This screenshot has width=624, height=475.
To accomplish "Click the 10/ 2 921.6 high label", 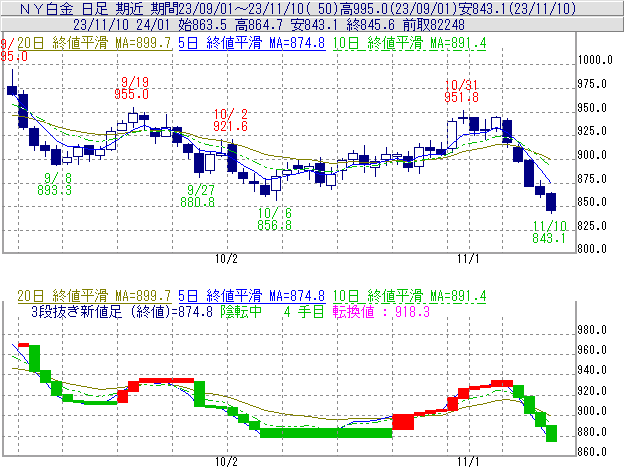I will point(230,120).
